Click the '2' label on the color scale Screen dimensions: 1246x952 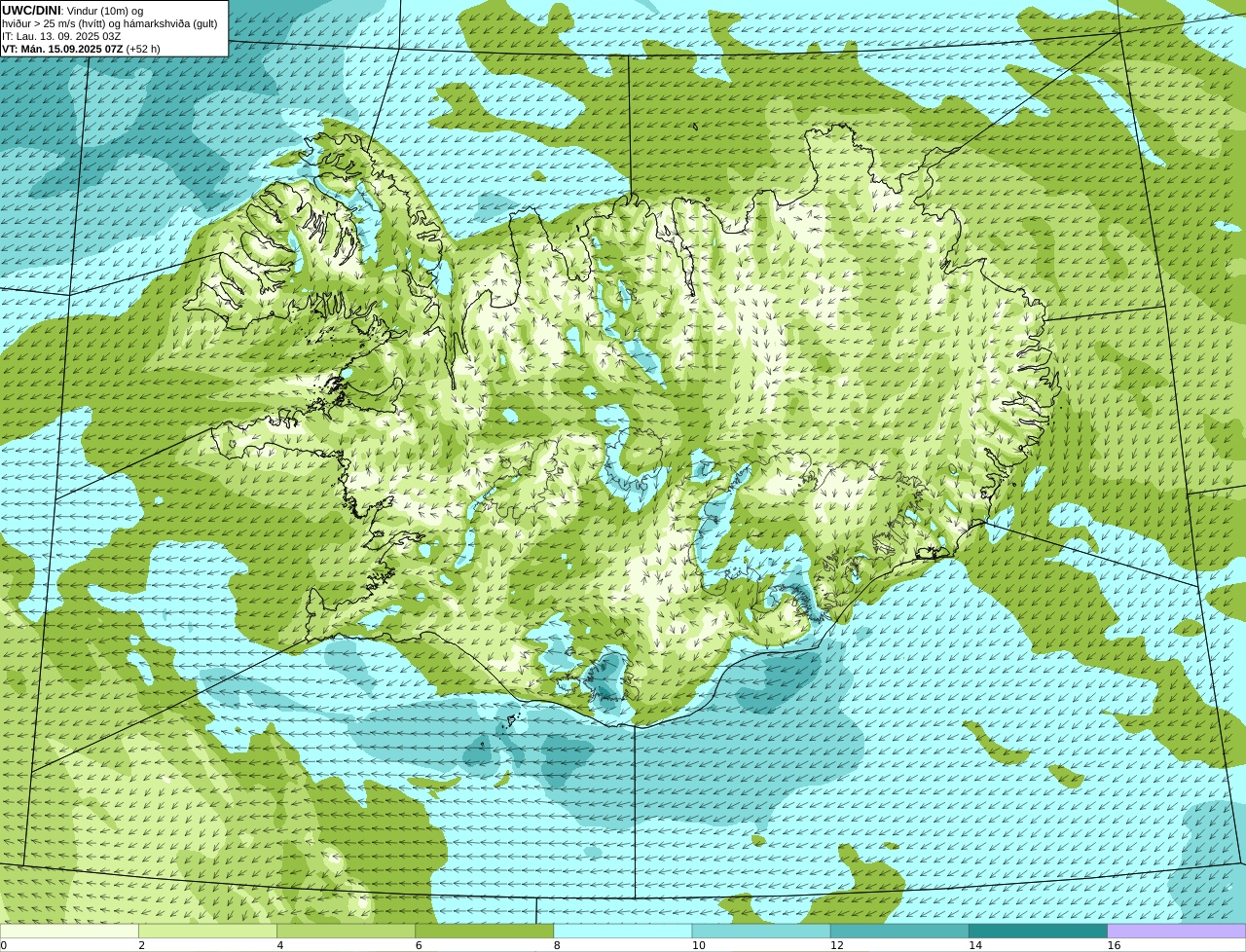click(x=141, y=945)
